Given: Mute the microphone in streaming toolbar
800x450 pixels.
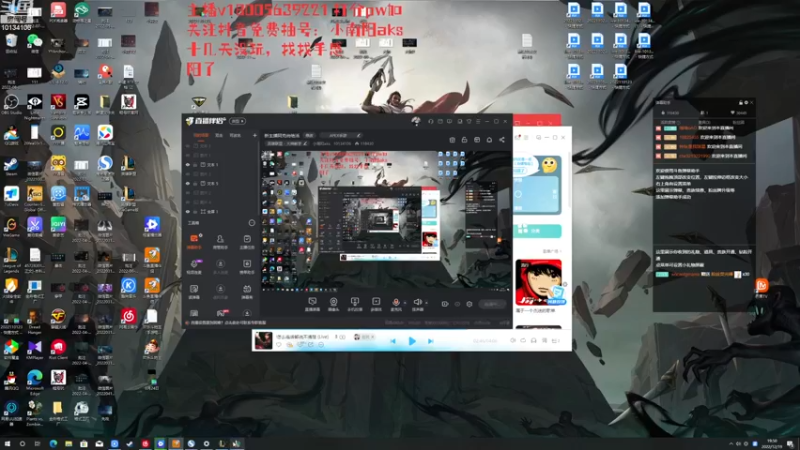Looking at the screenshot, I should 396,304.
